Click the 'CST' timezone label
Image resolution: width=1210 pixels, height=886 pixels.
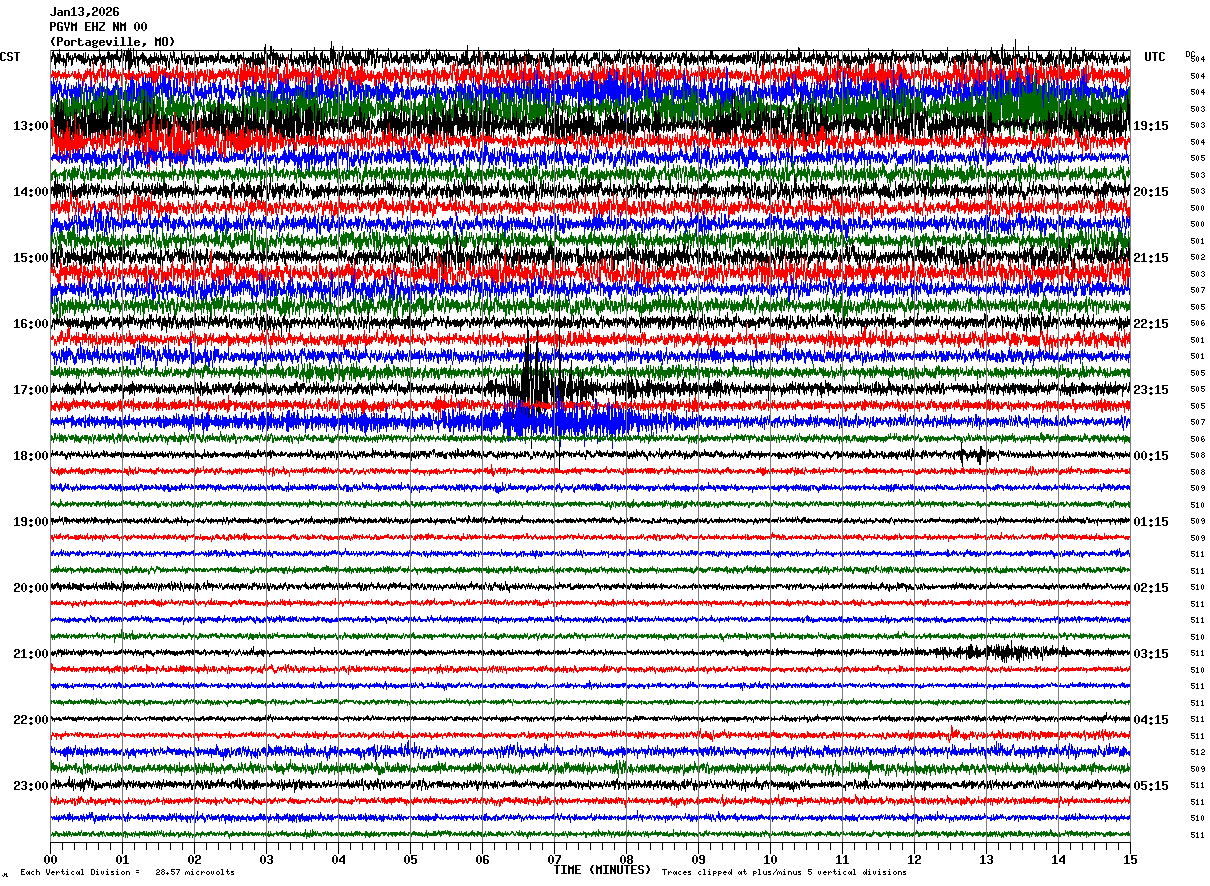pos(10,57)
